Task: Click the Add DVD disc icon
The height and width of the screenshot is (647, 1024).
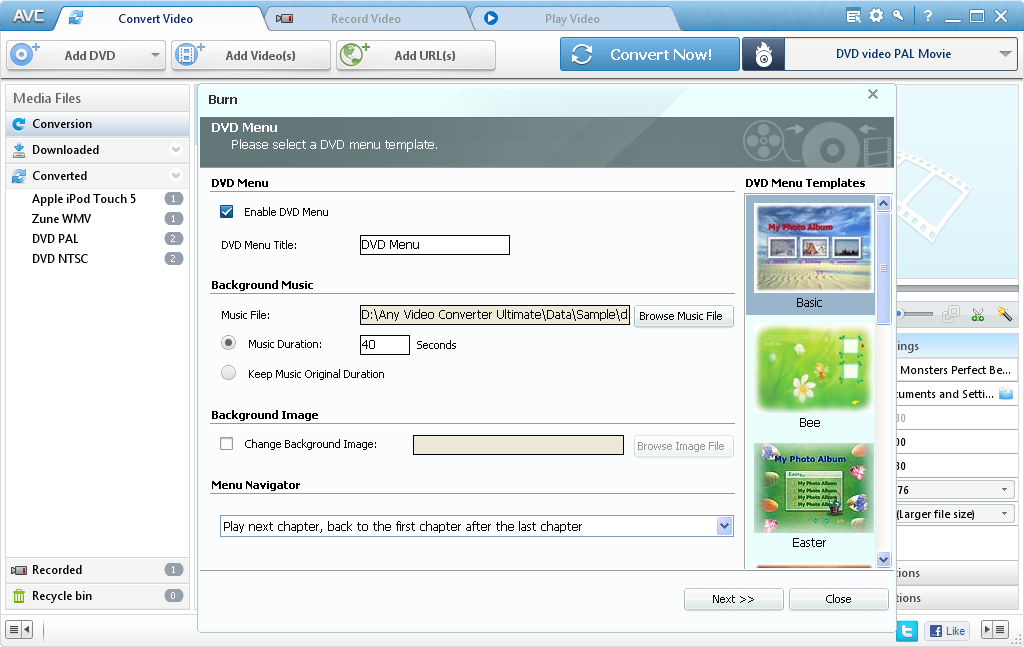Action: (24, 54)
